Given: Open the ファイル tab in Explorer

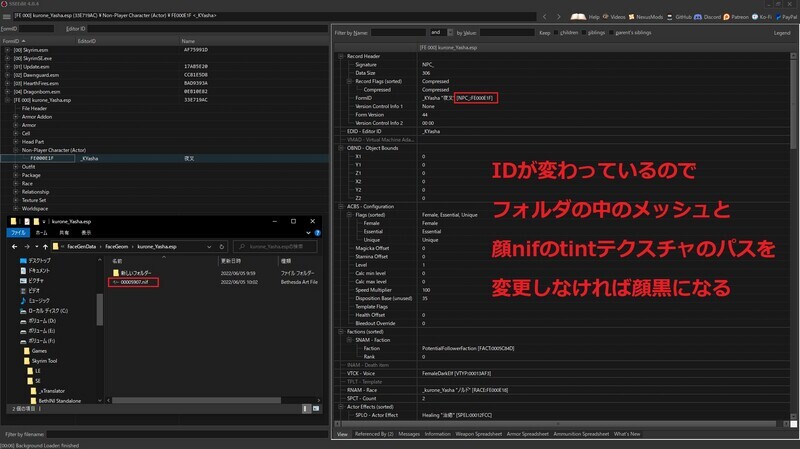Looking at the screenshot, I should tap(18, 233).
